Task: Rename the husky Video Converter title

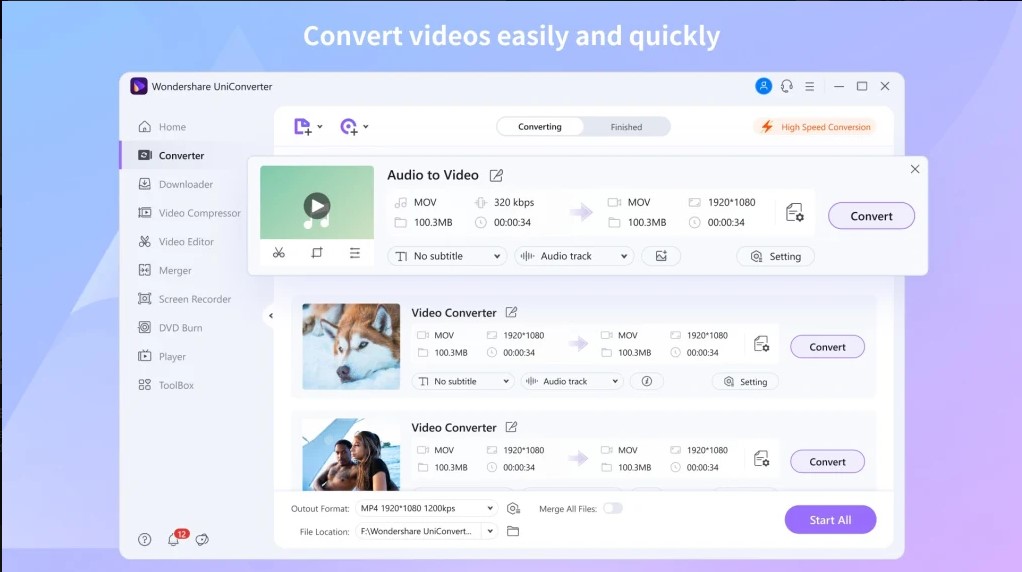Action: 512,313
